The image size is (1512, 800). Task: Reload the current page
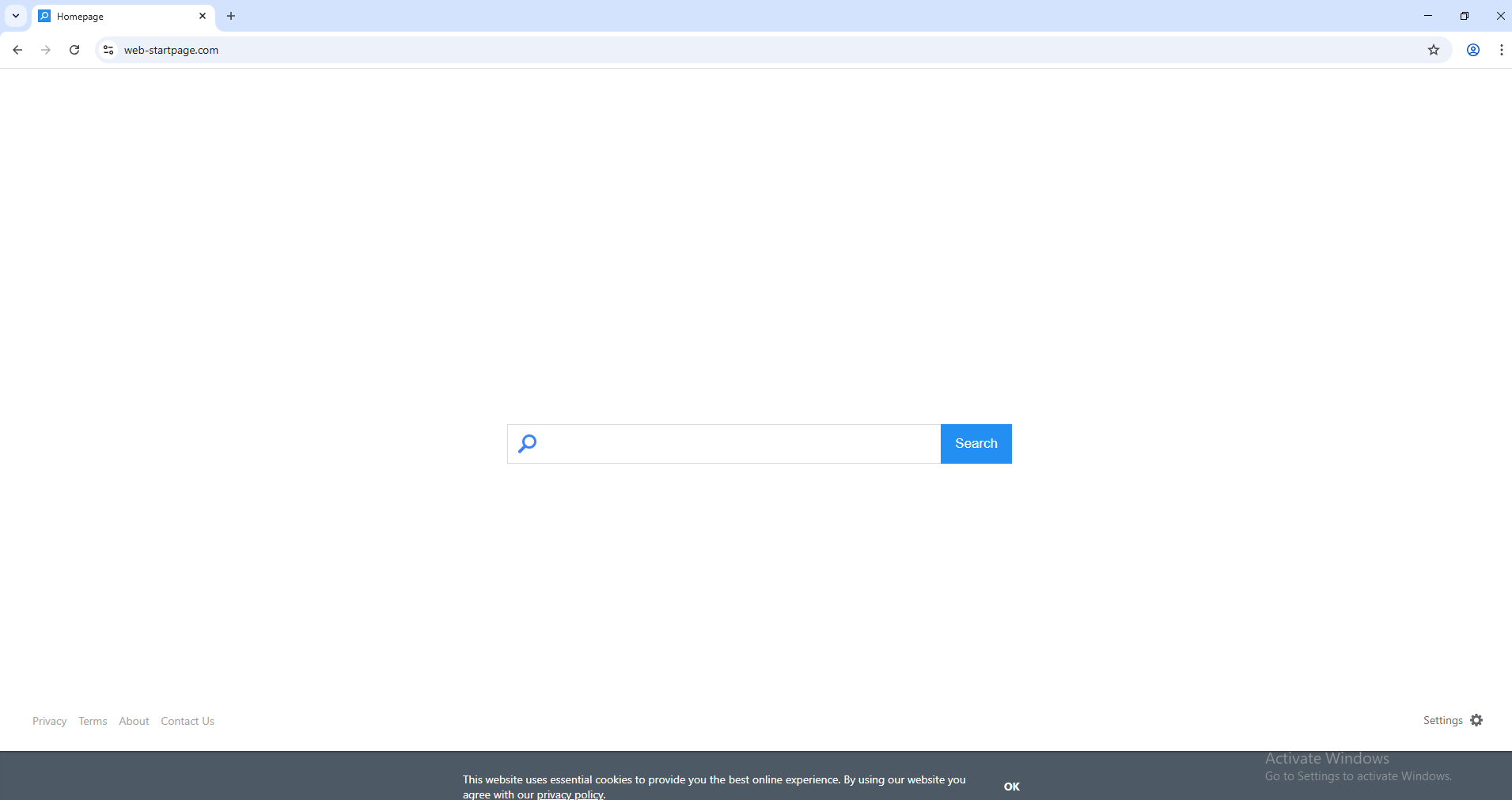coord(74,50)
